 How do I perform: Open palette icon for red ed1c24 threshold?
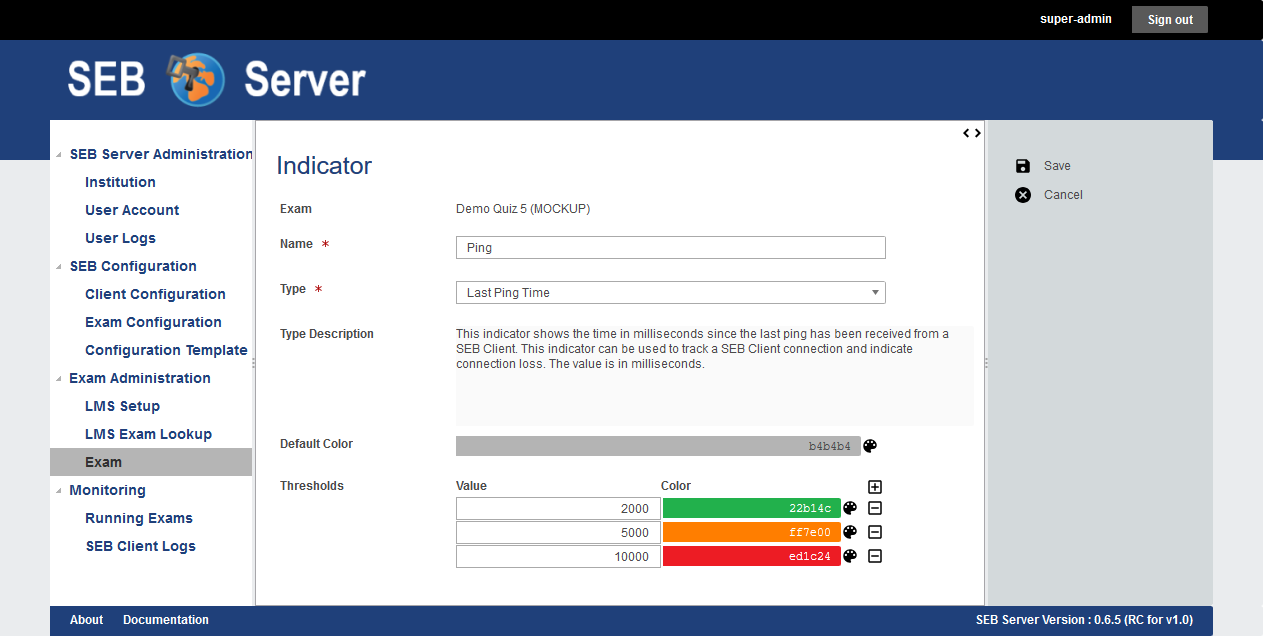pos(850,556)
